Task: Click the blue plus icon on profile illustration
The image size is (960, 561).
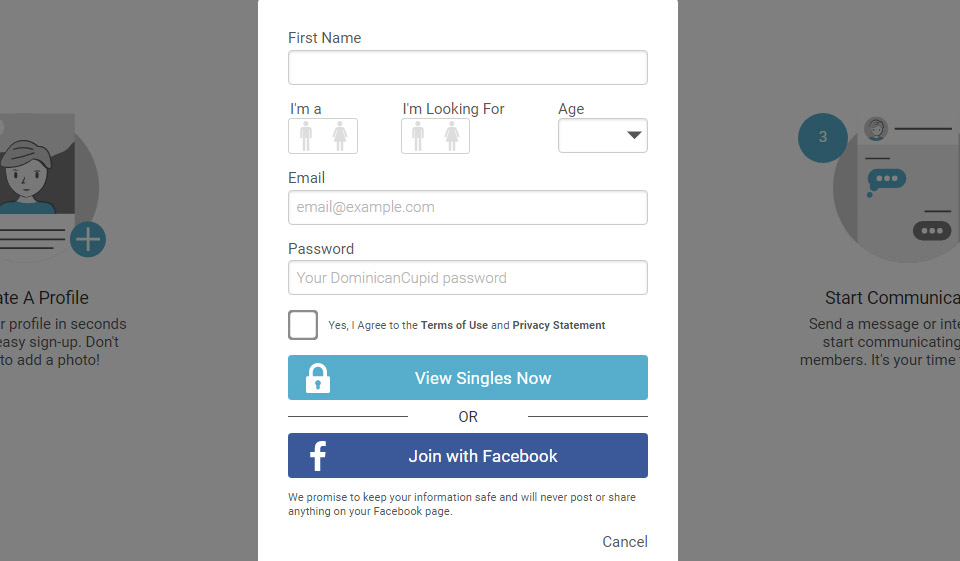Action: [88, 239]
